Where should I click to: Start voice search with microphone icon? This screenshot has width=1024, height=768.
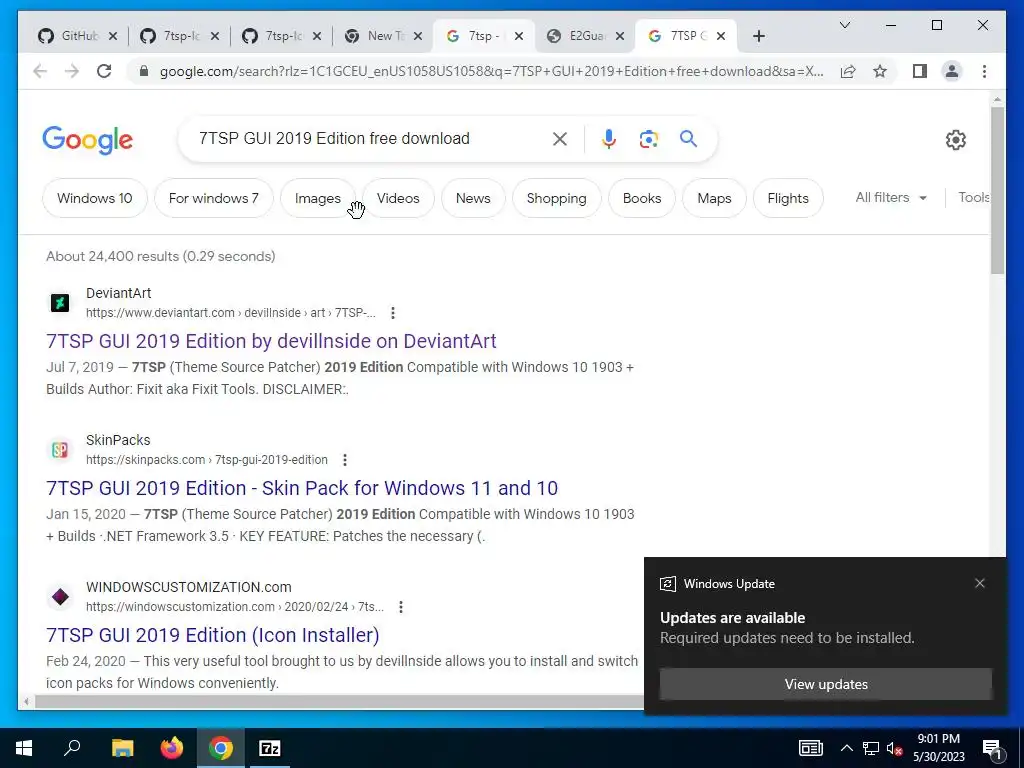(x=609, y=138)
